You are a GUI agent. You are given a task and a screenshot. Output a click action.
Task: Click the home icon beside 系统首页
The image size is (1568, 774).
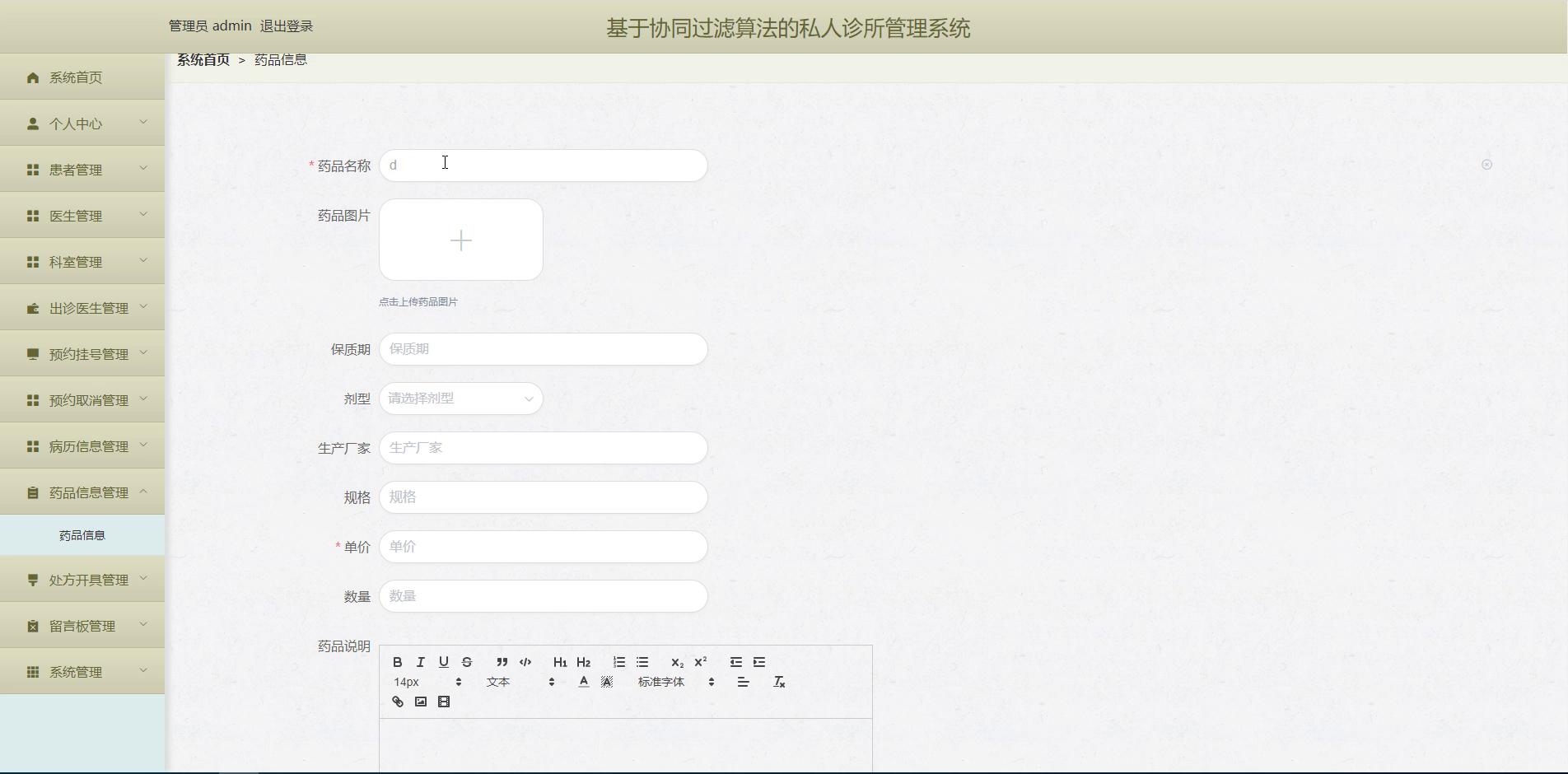[33, 77]
